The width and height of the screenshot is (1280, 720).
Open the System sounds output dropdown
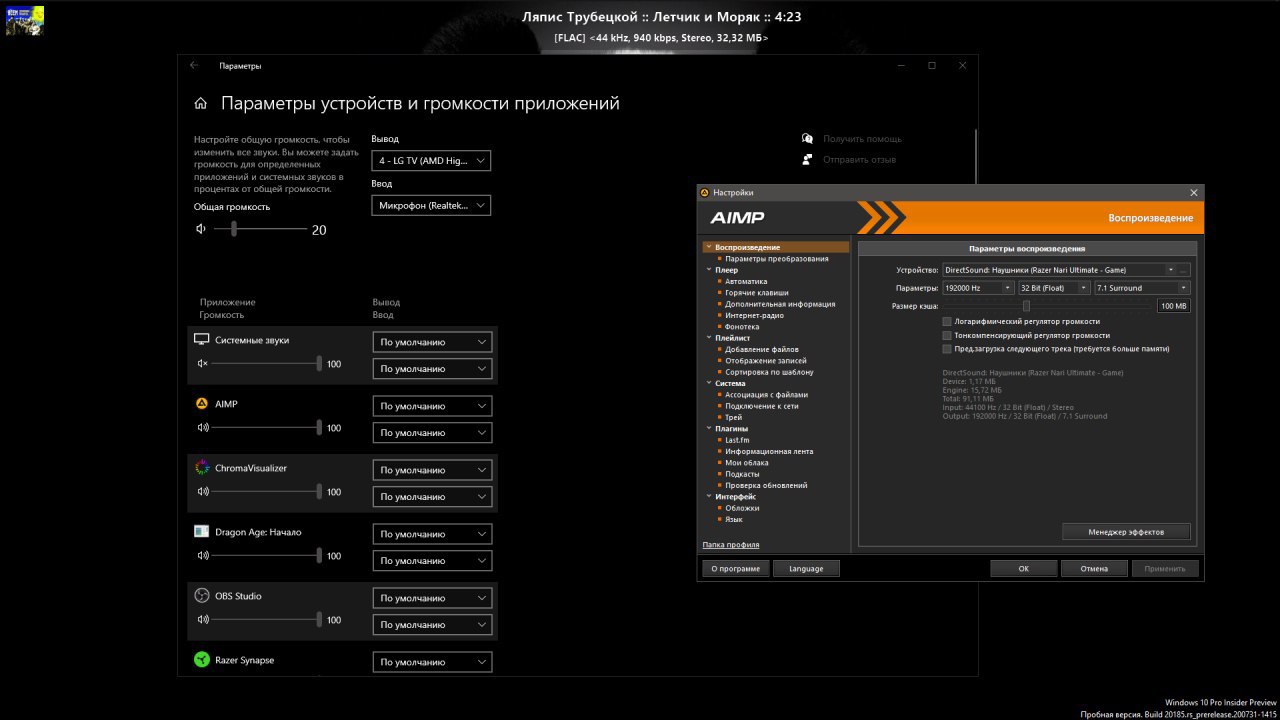[x=432, y=342]
